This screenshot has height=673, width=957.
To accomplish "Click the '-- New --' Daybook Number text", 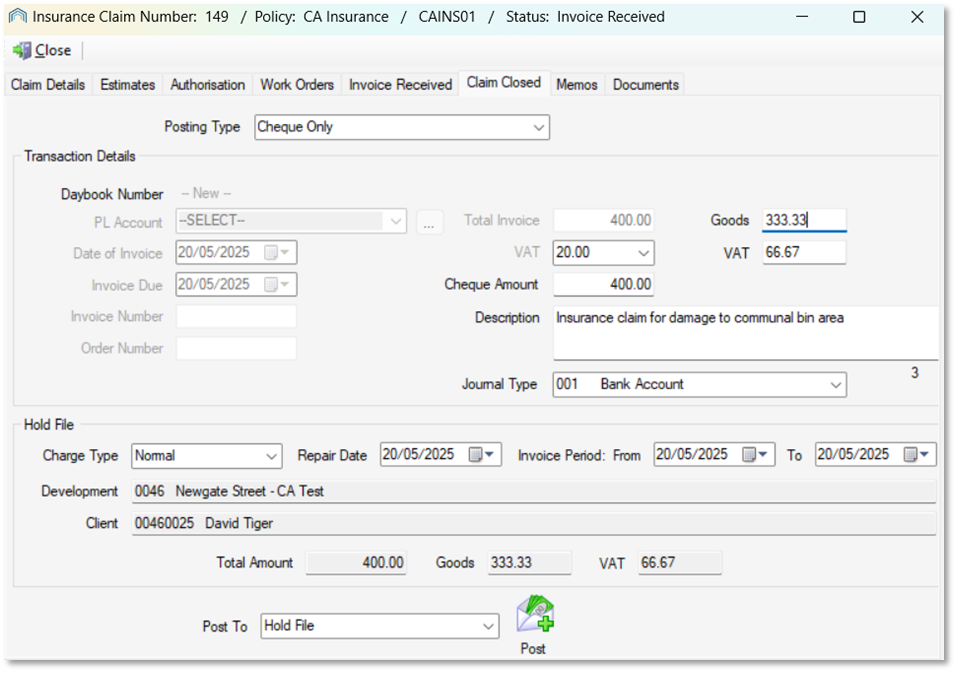I will coord(206,193).
